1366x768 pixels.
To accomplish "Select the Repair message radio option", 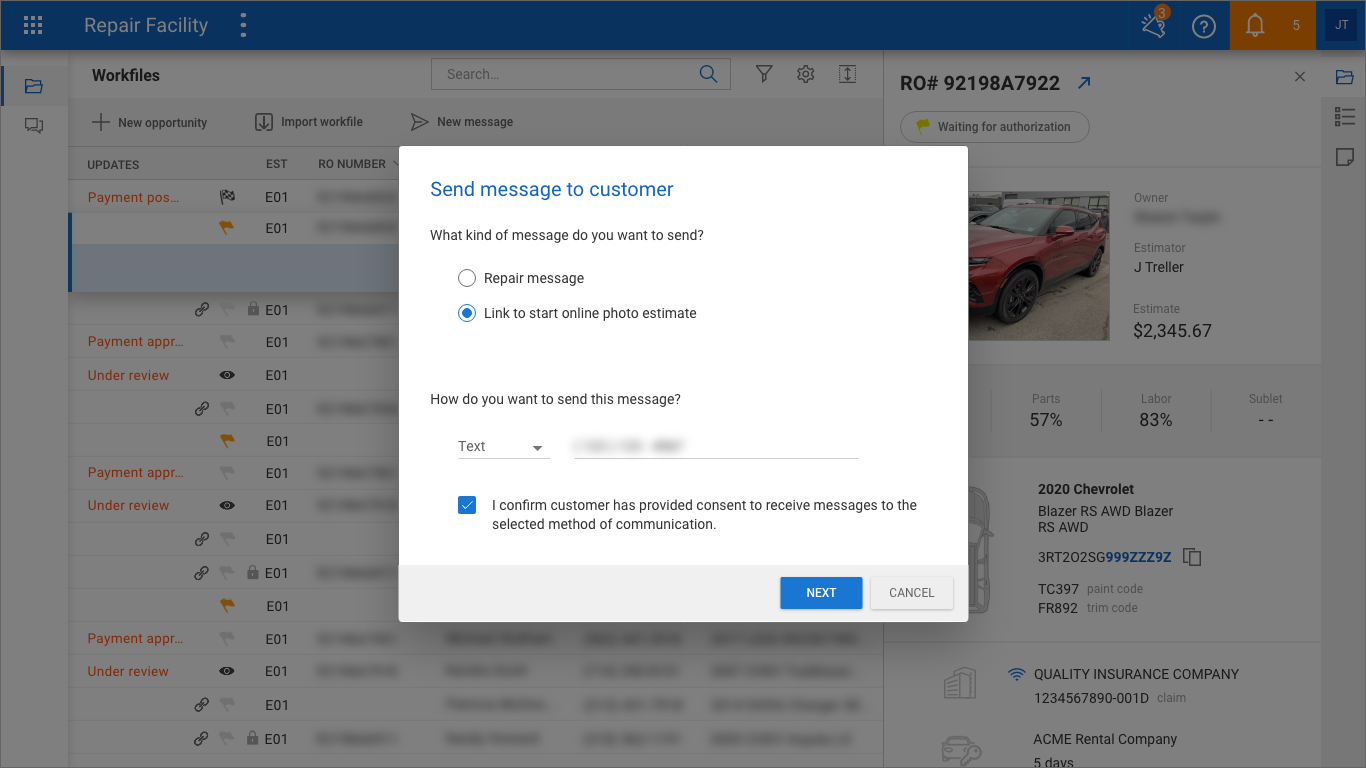I will (x=467, y=278).
